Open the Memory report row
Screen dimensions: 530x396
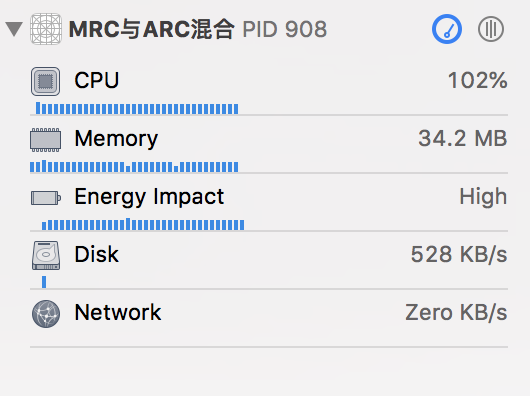point(269,147)
